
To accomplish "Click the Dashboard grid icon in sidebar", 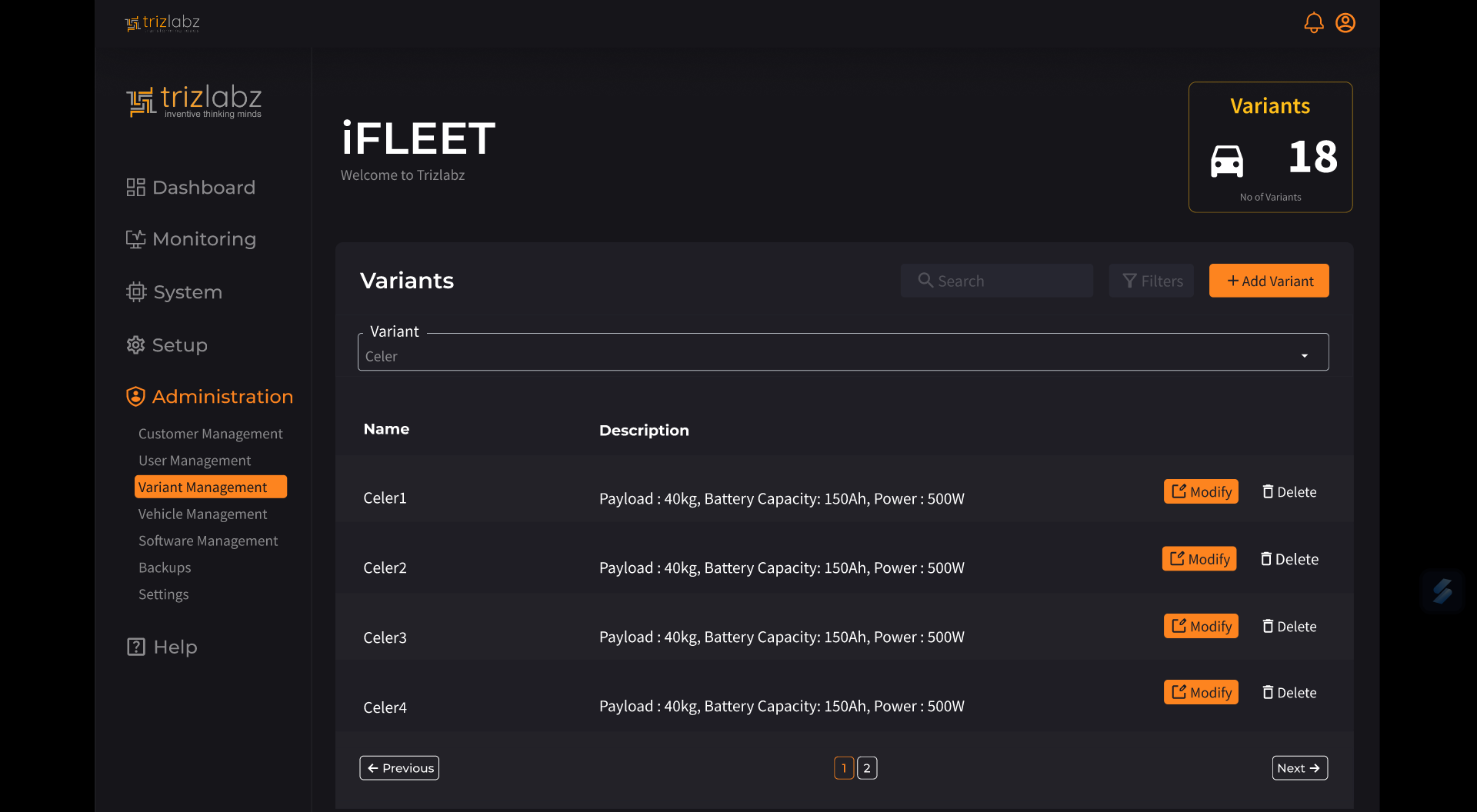I will (135, 188).
